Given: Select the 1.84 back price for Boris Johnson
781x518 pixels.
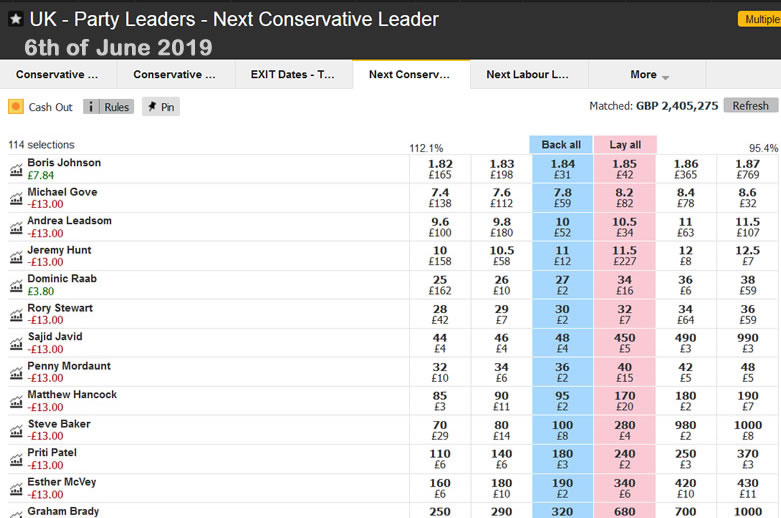Looking at the screenshot, I should point(561,170).
